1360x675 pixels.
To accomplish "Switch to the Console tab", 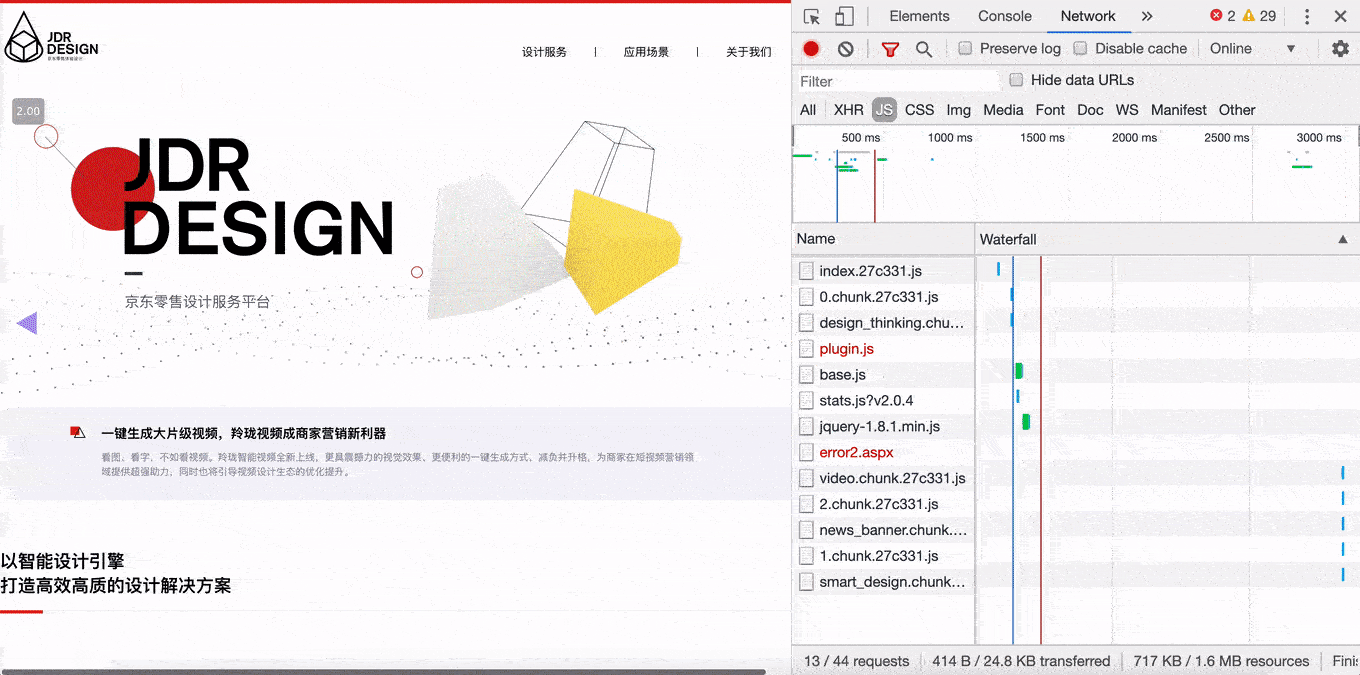I will (x=1004, y=16).
